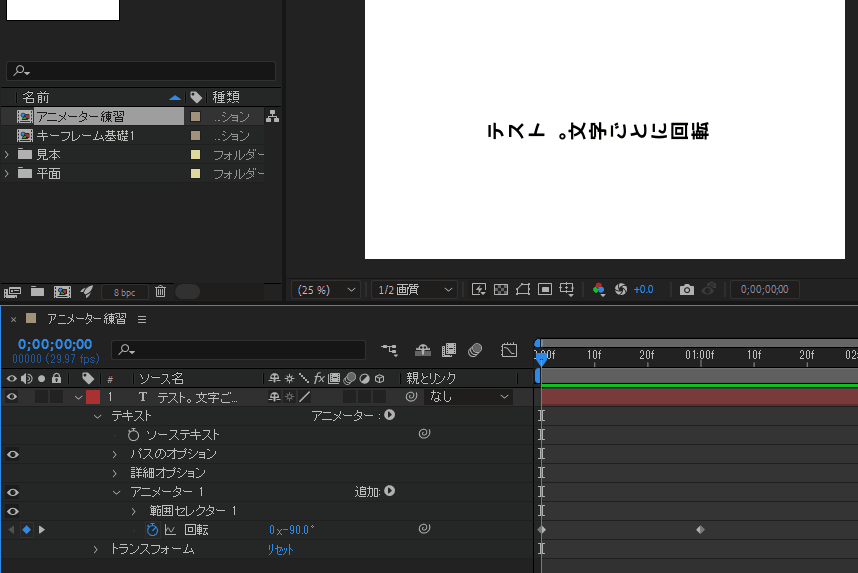Toggle fast previews icon in viewer
858x573 pixels.
coord(479,289)
